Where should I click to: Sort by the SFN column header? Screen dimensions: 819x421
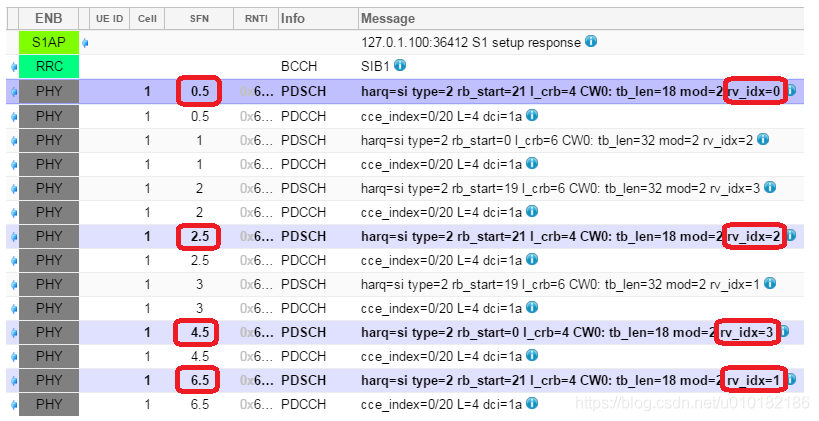[199, 19]
